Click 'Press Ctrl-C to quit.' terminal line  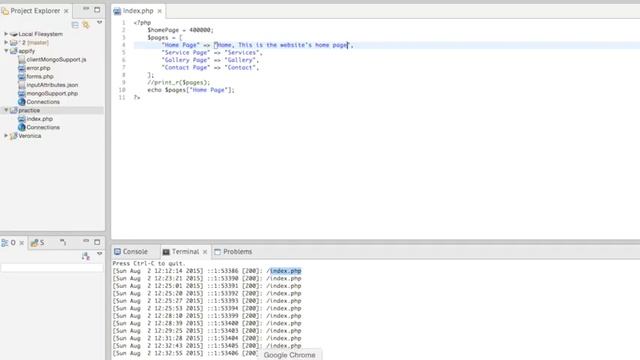[149, 263]
